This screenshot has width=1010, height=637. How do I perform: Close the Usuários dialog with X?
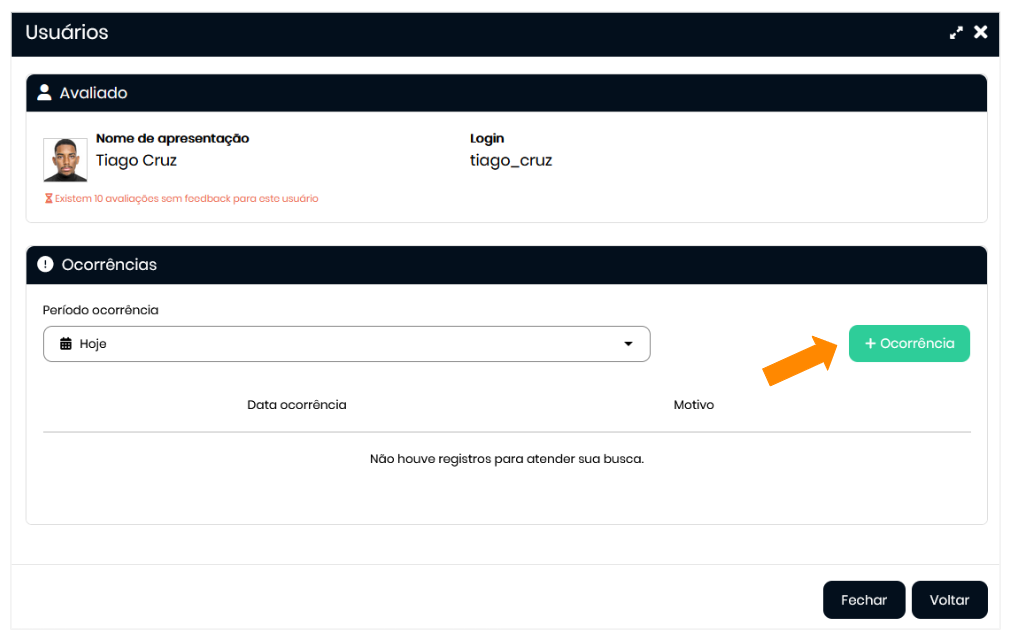pyautogui.click(x=981, y=32)
